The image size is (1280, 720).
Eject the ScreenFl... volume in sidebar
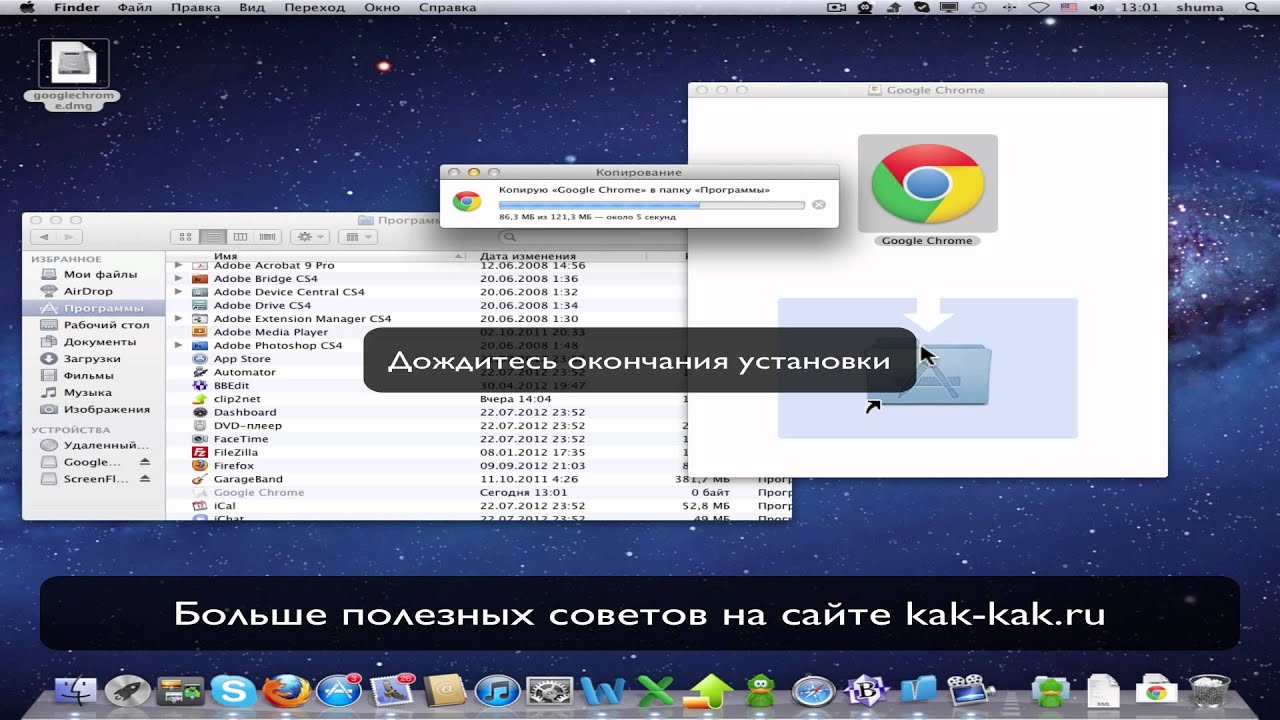point(144,479)
